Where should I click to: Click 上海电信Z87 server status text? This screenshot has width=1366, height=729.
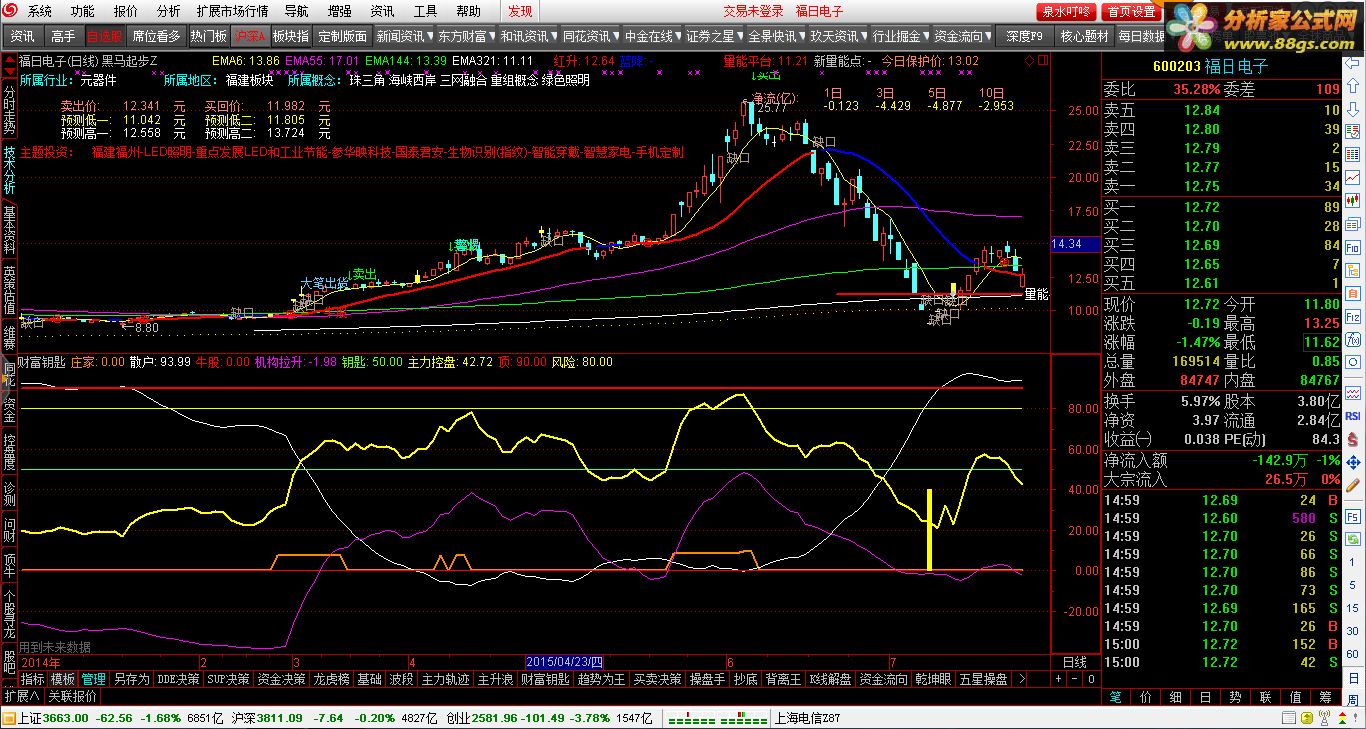(808, 718)
